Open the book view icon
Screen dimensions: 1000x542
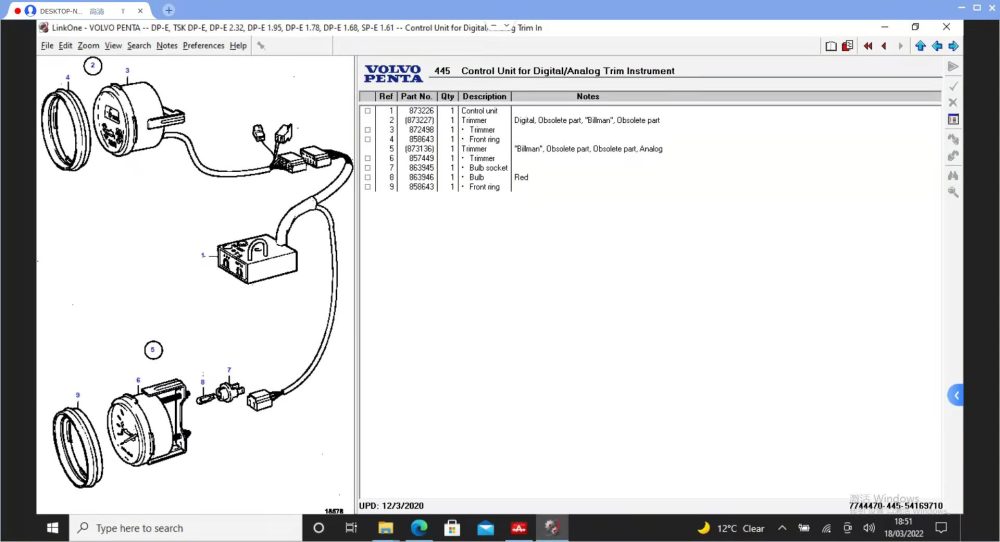point(830,46)
